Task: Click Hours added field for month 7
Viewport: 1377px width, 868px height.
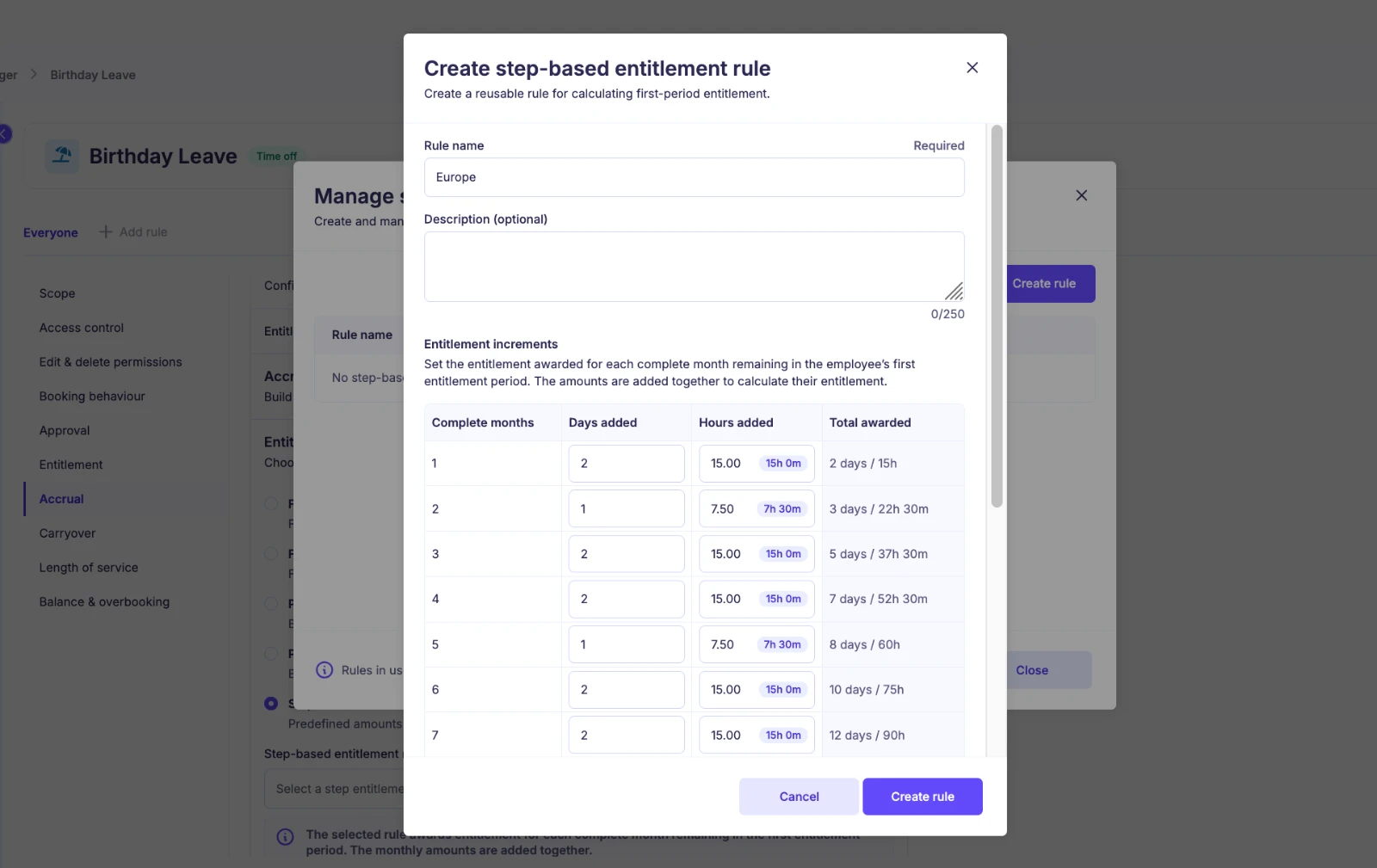Action: [756, 735]
